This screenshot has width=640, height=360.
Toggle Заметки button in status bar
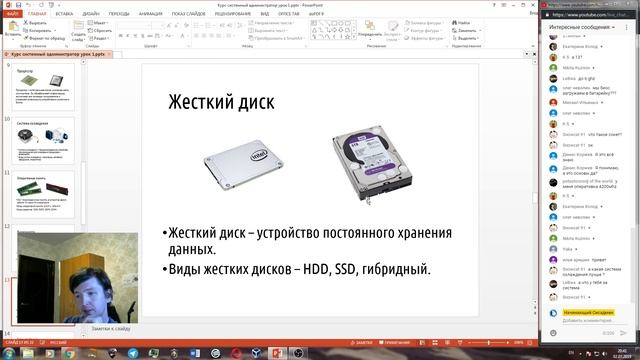point(361,342)
